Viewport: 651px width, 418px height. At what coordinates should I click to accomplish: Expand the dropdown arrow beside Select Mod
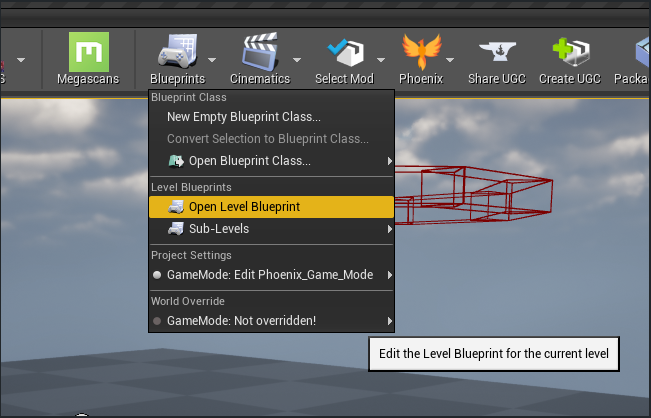click(381, 60)
